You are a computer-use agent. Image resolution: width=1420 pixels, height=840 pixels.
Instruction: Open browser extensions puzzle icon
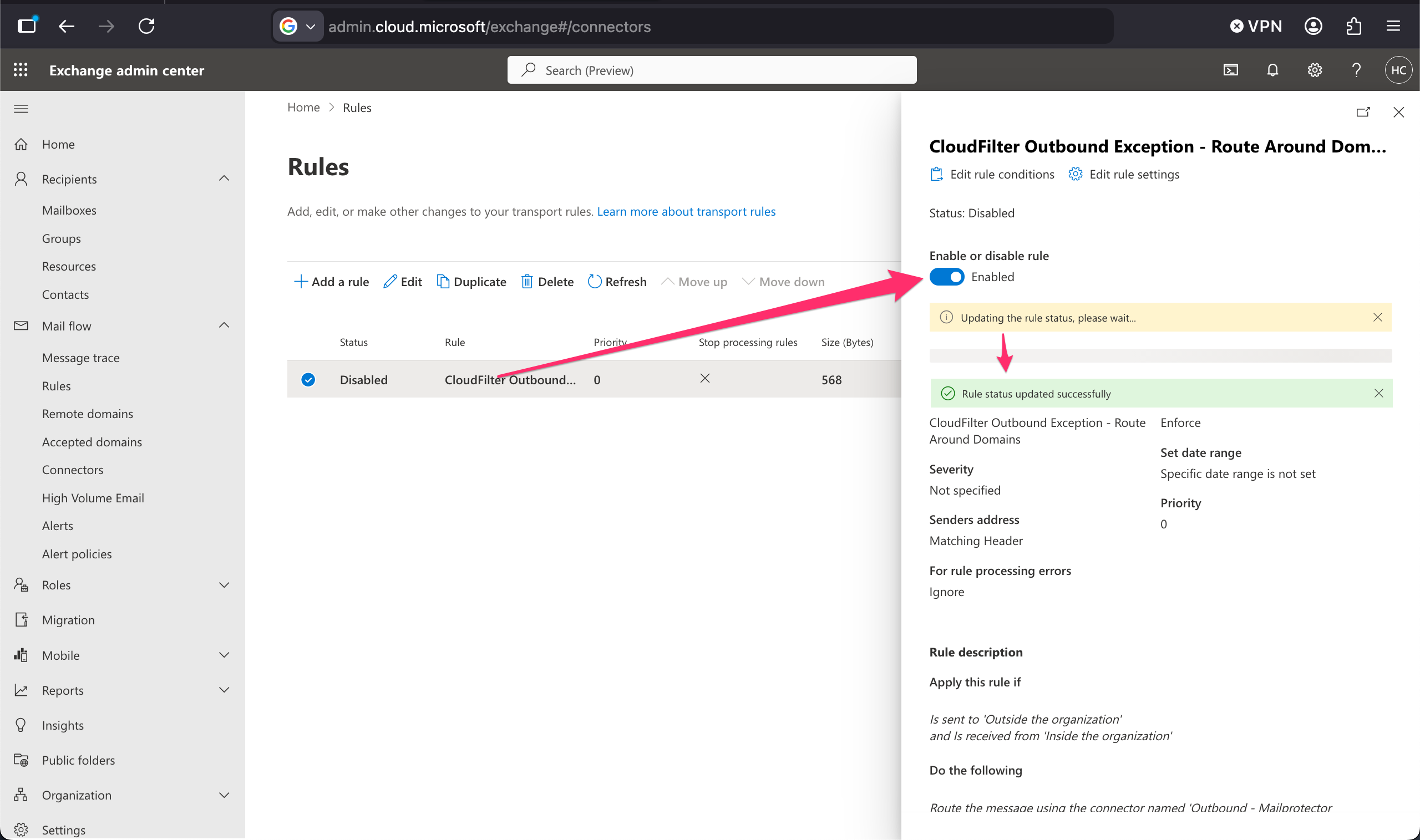tap(1354, 26)
